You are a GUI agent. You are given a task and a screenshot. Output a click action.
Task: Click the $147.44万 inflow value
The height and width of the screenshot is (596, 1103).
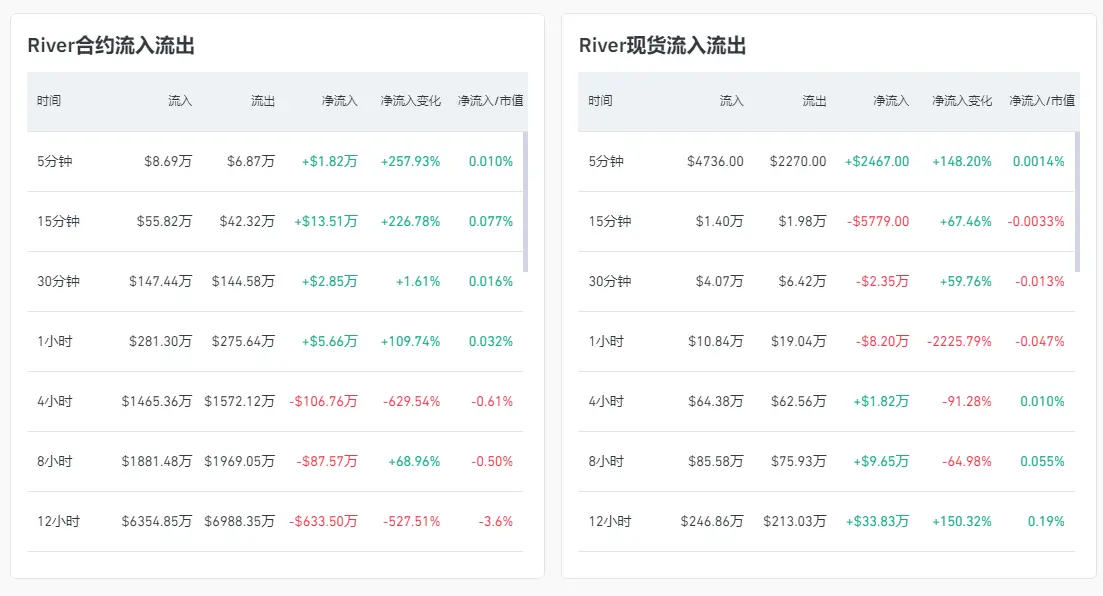click(160, 281)
